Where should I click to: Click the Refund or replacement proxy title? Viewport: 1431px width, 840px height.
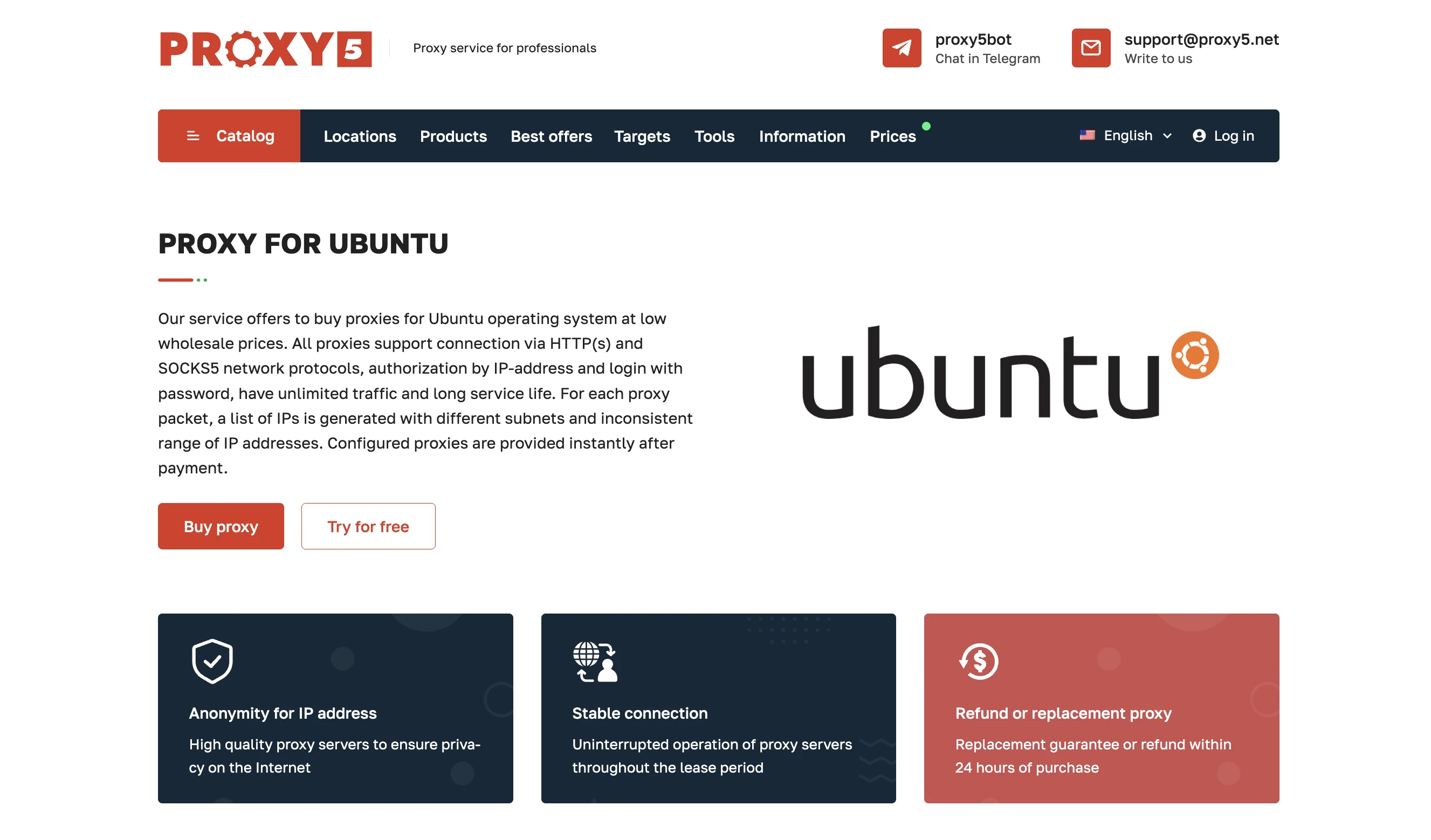pyautogui.click(x=1063, y=713)
